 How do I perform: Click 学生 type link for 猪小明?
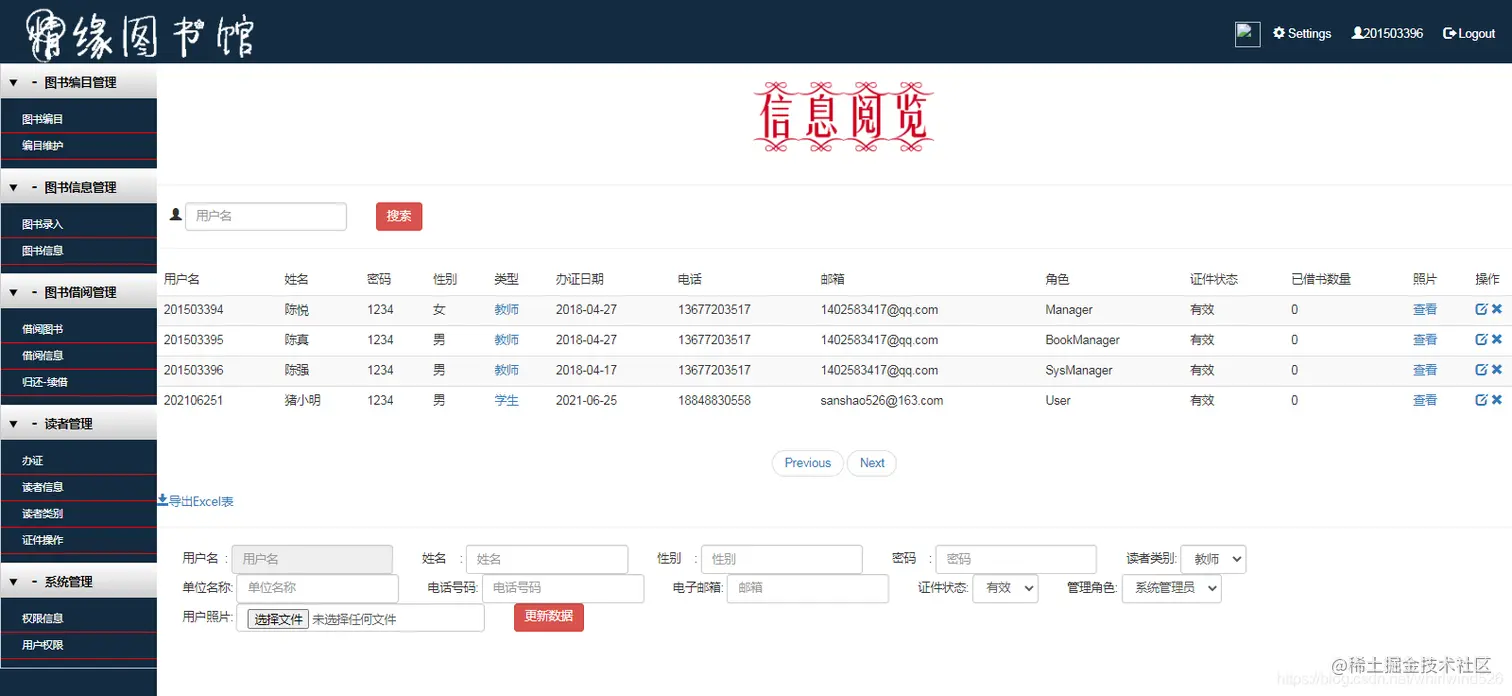tap(506, 400)
